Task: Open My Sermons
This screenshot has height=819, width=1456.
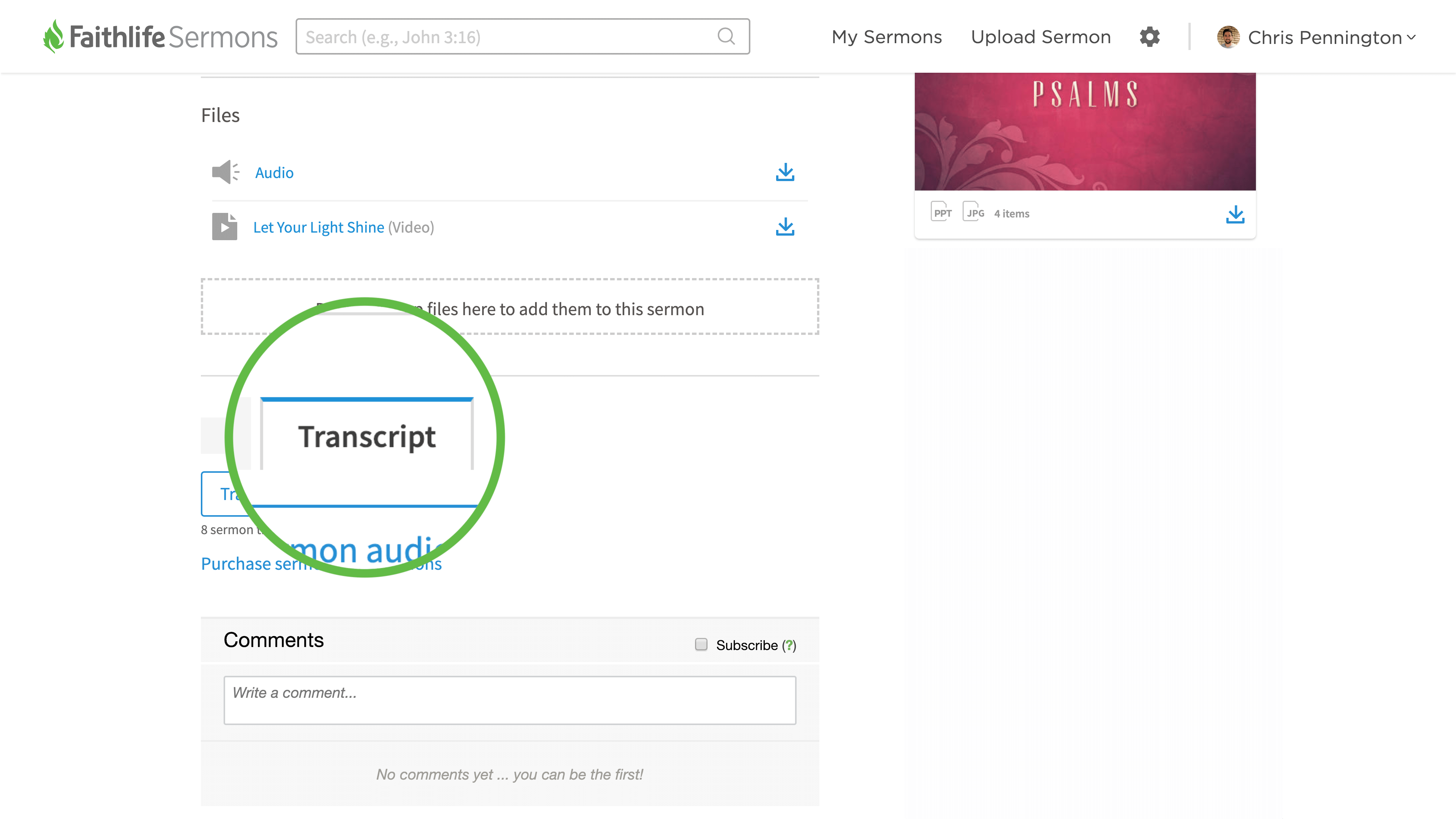Action: (x=886, y=37)
